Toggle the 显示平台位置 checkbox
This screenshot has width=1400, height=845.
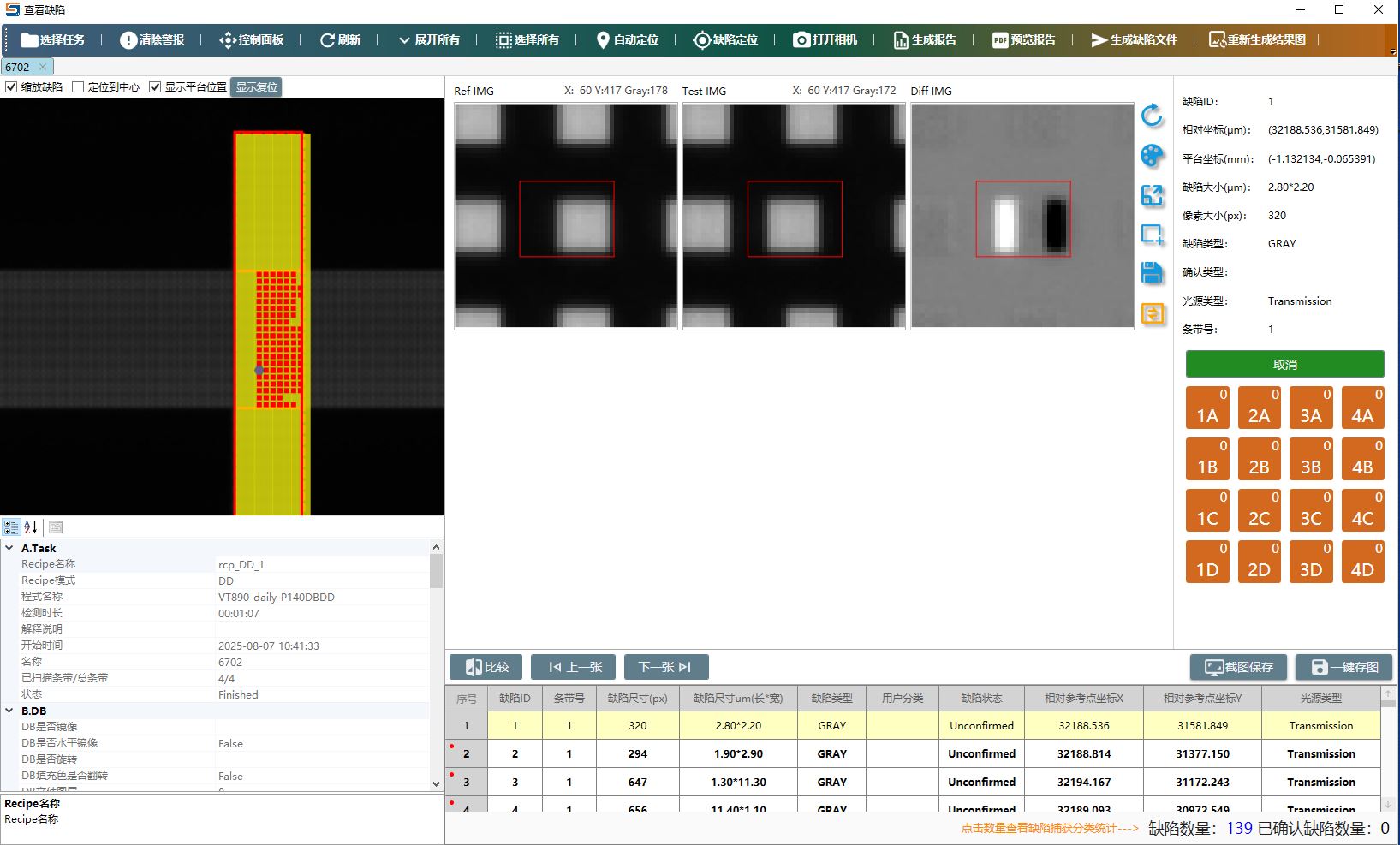pyautogui.click(x=155, y=87)
